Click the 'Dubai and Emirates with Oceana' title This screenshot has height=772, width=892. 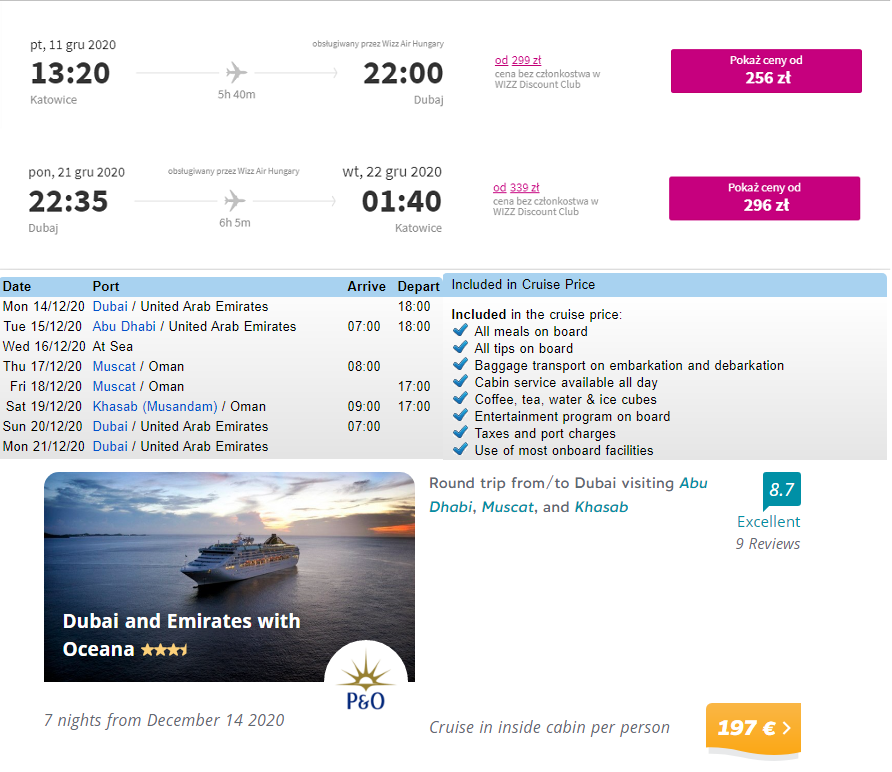pyautogui.click(x=181, y=635)
